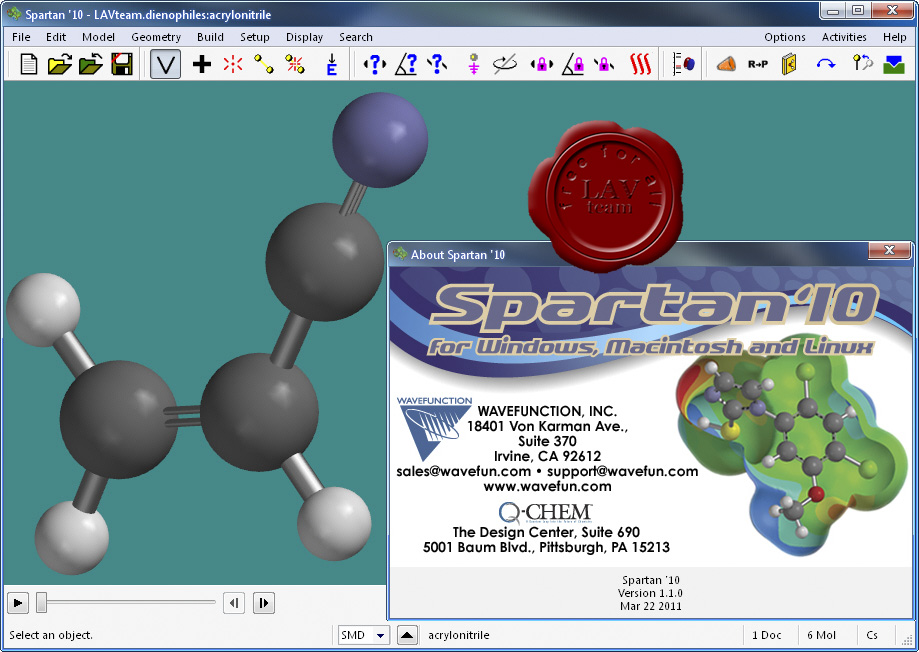Screen dimensions: 919x652
Task: Open the Setup menu
Action: click(x=254, y=37)
